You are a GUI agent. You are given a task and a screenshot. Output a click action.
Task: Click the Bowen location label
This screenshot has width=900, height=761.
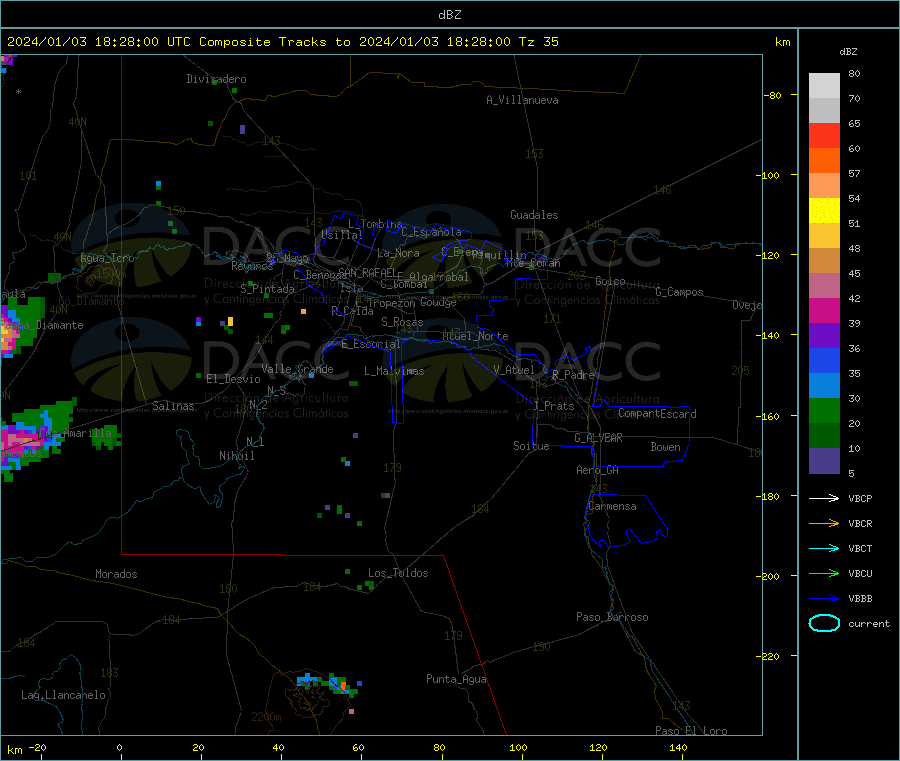pos(666,447)
